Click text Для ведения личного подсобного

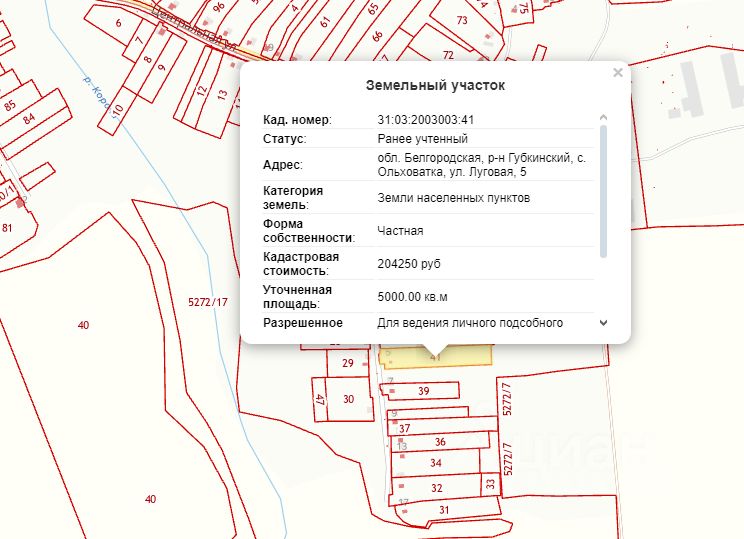[470, 323]
